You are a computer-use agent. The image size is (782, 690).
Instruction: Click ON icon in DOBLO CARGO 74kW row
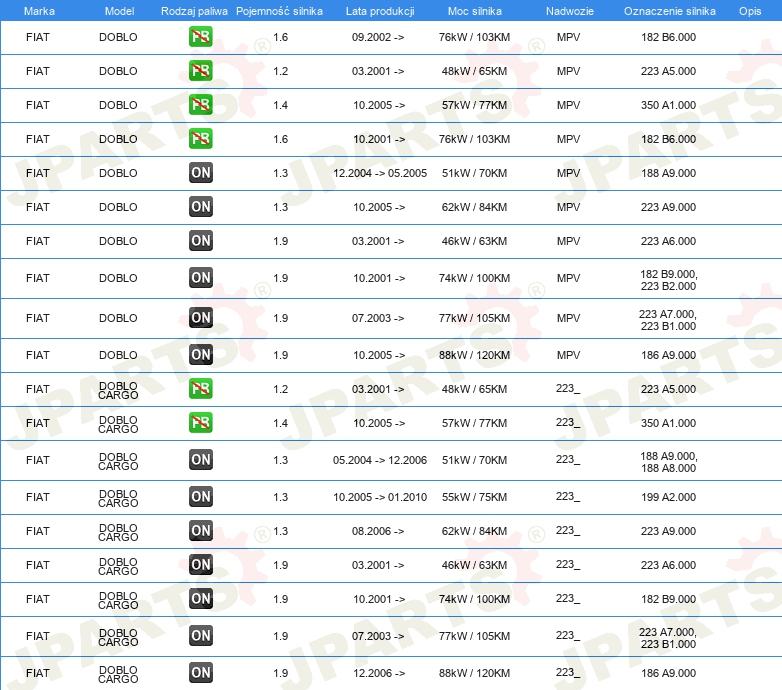pos(200,598)
